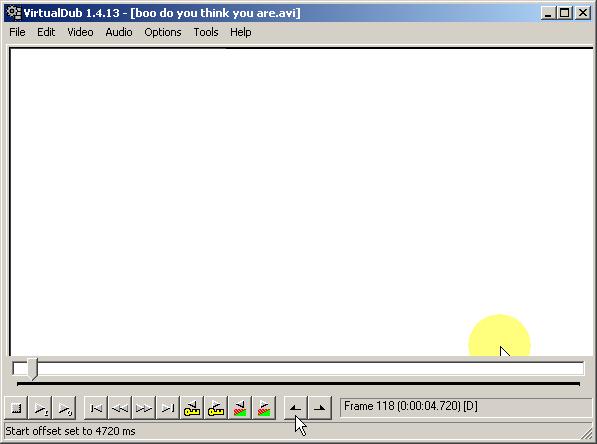Screen dimensions: 597x444
Task: Go to next key frame
Action: pos(216,408)
